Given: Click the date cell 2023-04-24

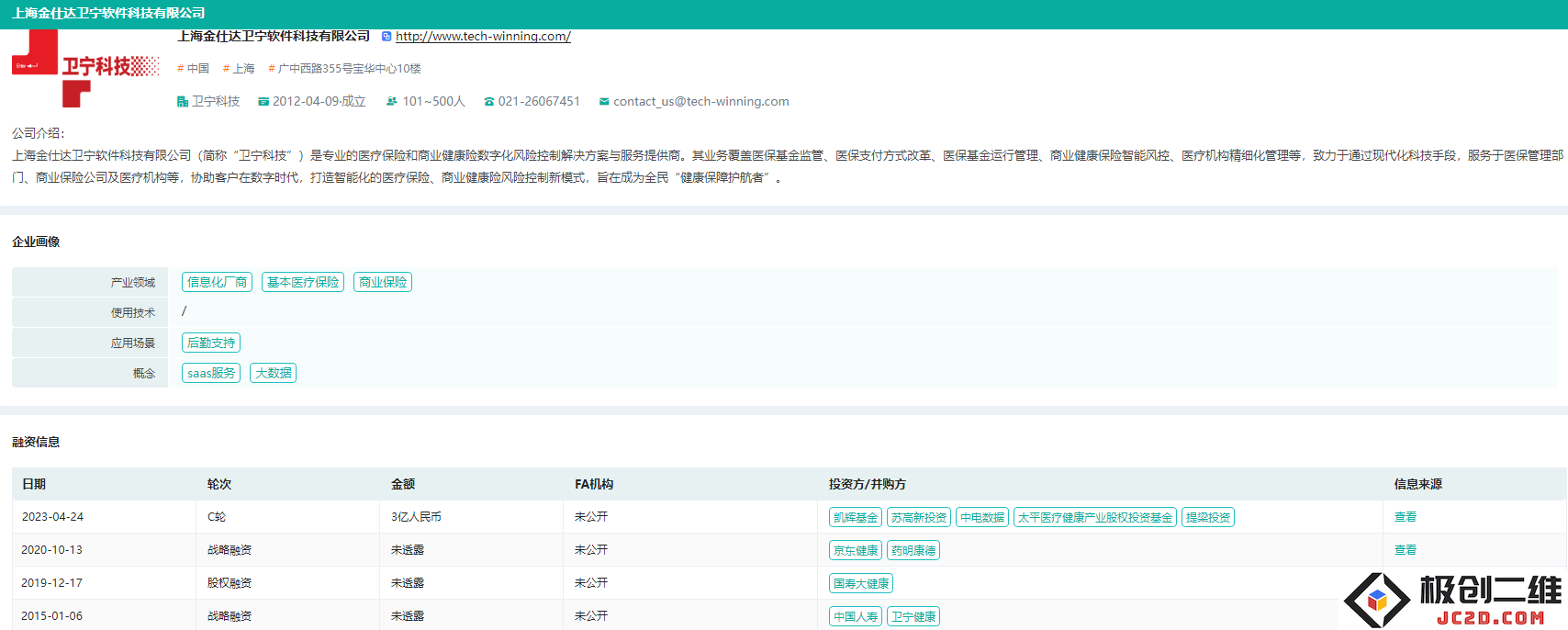Looking at the screenshot, I should click(x=52, y=517).
